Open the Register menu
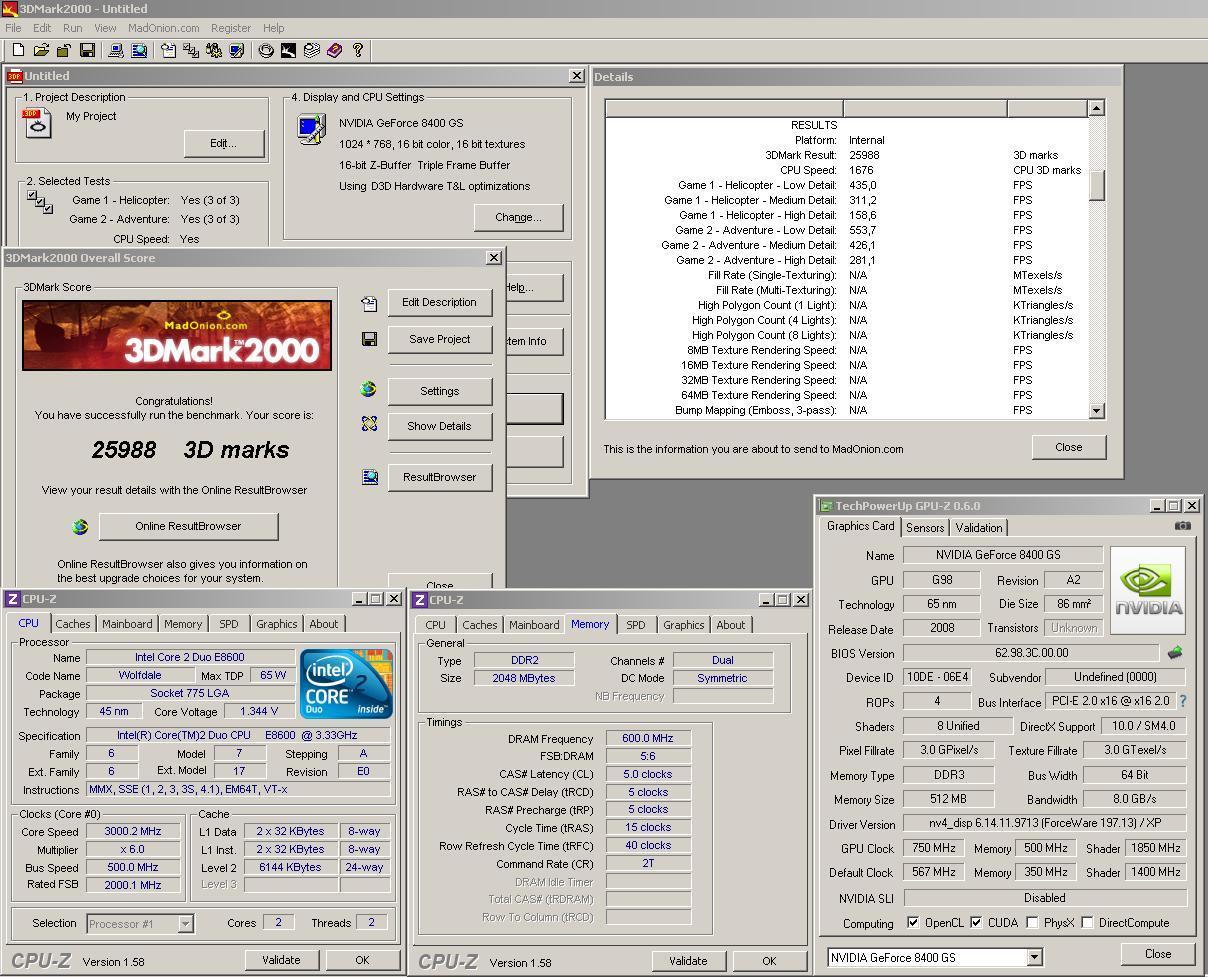This screenshot has width=1208, height=977. (x=231, y=28)
